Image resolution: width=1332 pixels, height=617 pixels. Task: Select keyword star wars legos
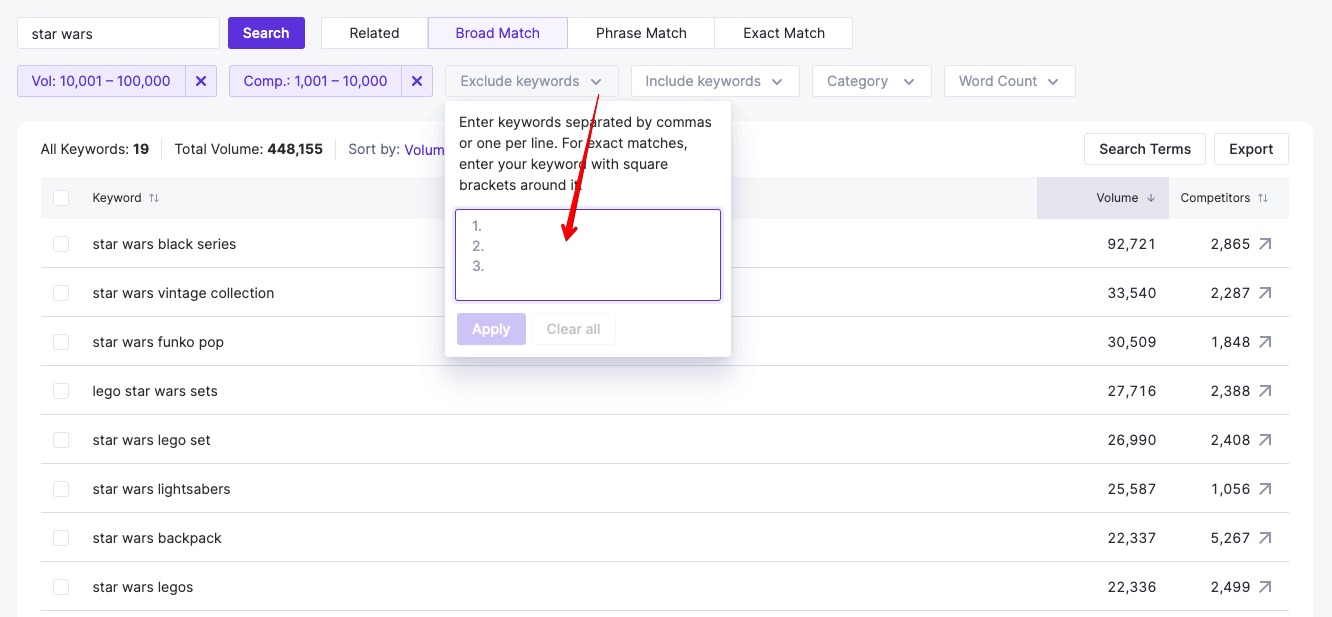[x=143, y=587]
